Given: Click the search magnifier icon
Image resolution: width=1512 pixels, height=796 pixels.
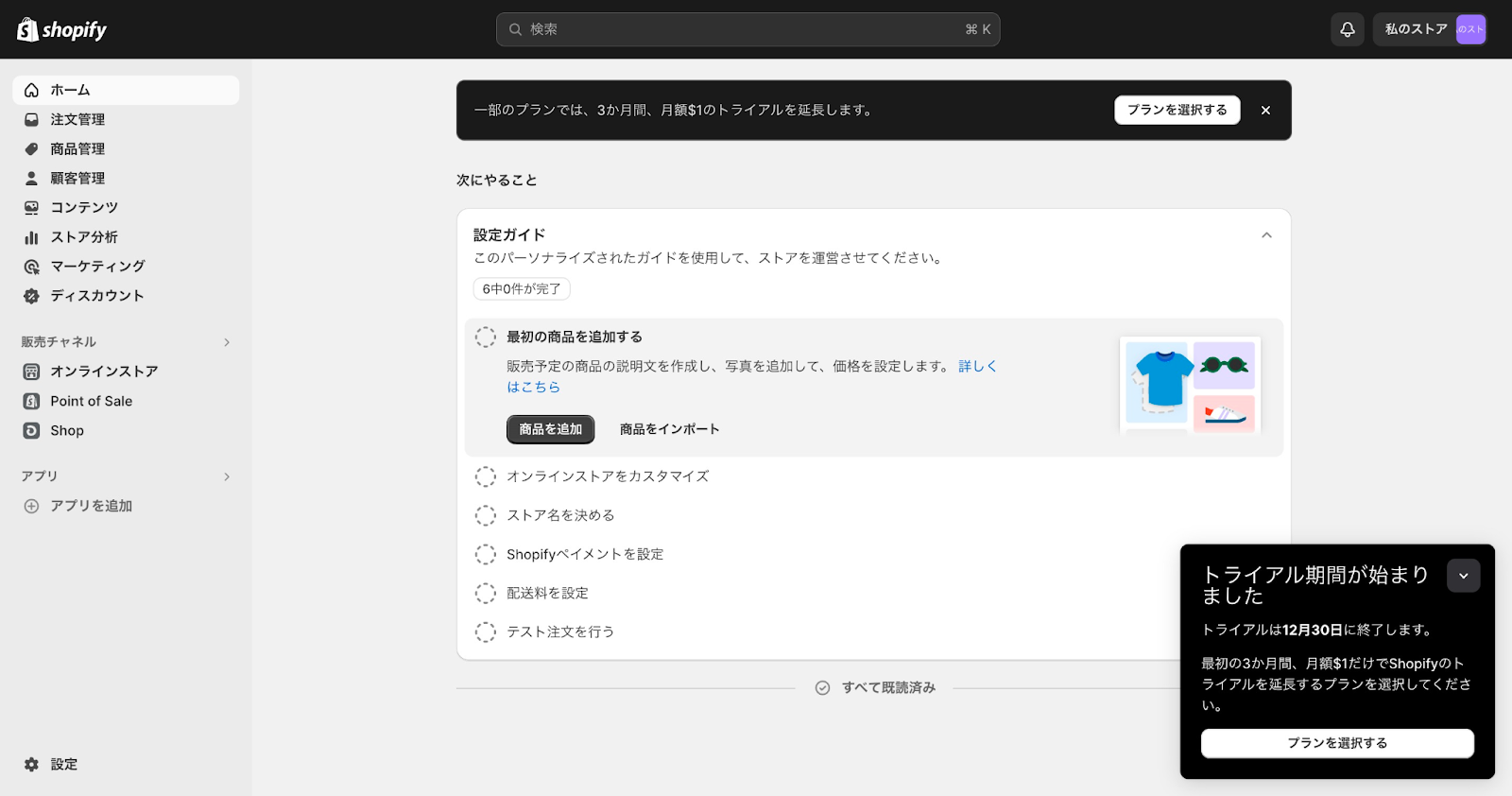Looking at the screenshot, I should click(x=515, y=29).
